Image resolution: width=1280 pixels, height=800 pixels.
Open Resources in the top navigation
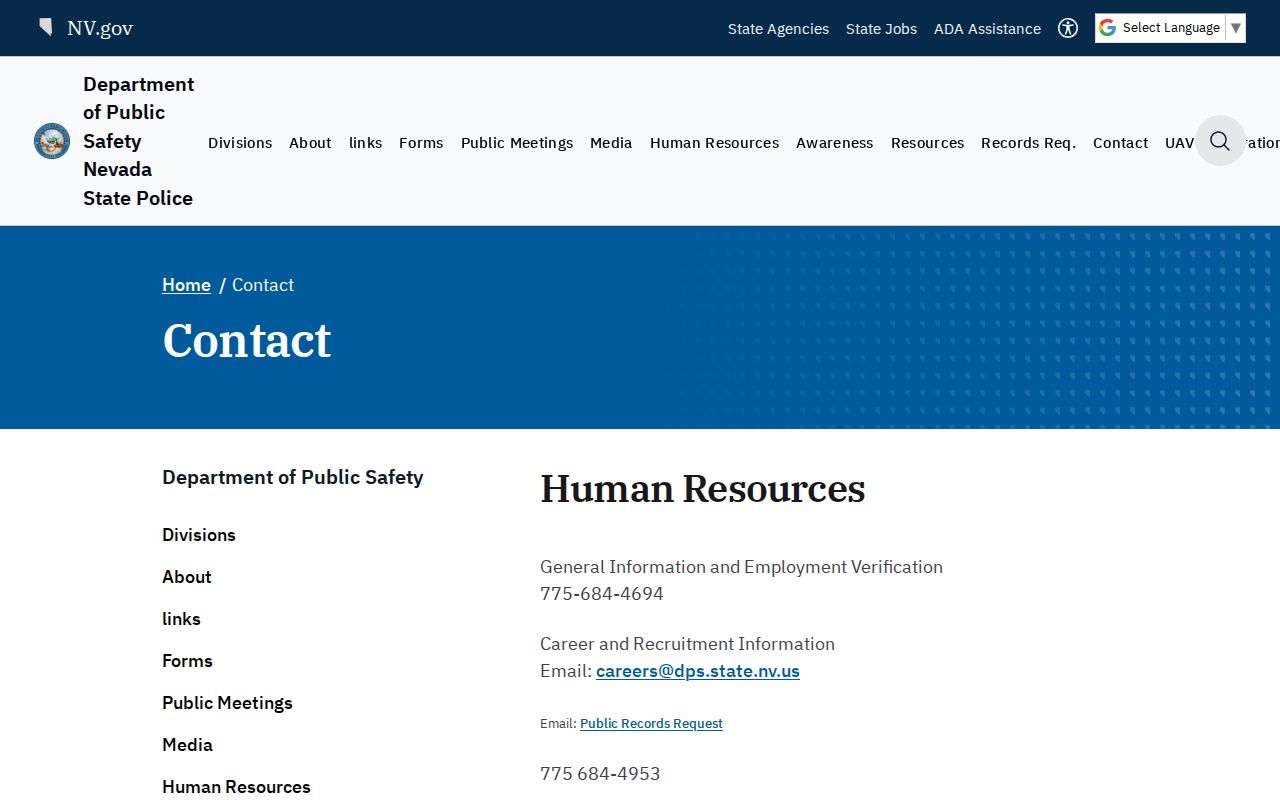(927, 143)
